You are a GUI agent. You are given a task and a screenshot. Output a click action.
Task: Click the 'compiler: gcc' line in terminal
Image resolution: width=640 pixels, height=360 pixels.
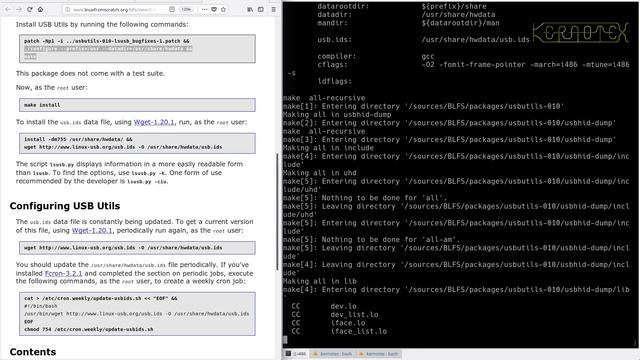(376, 56)
